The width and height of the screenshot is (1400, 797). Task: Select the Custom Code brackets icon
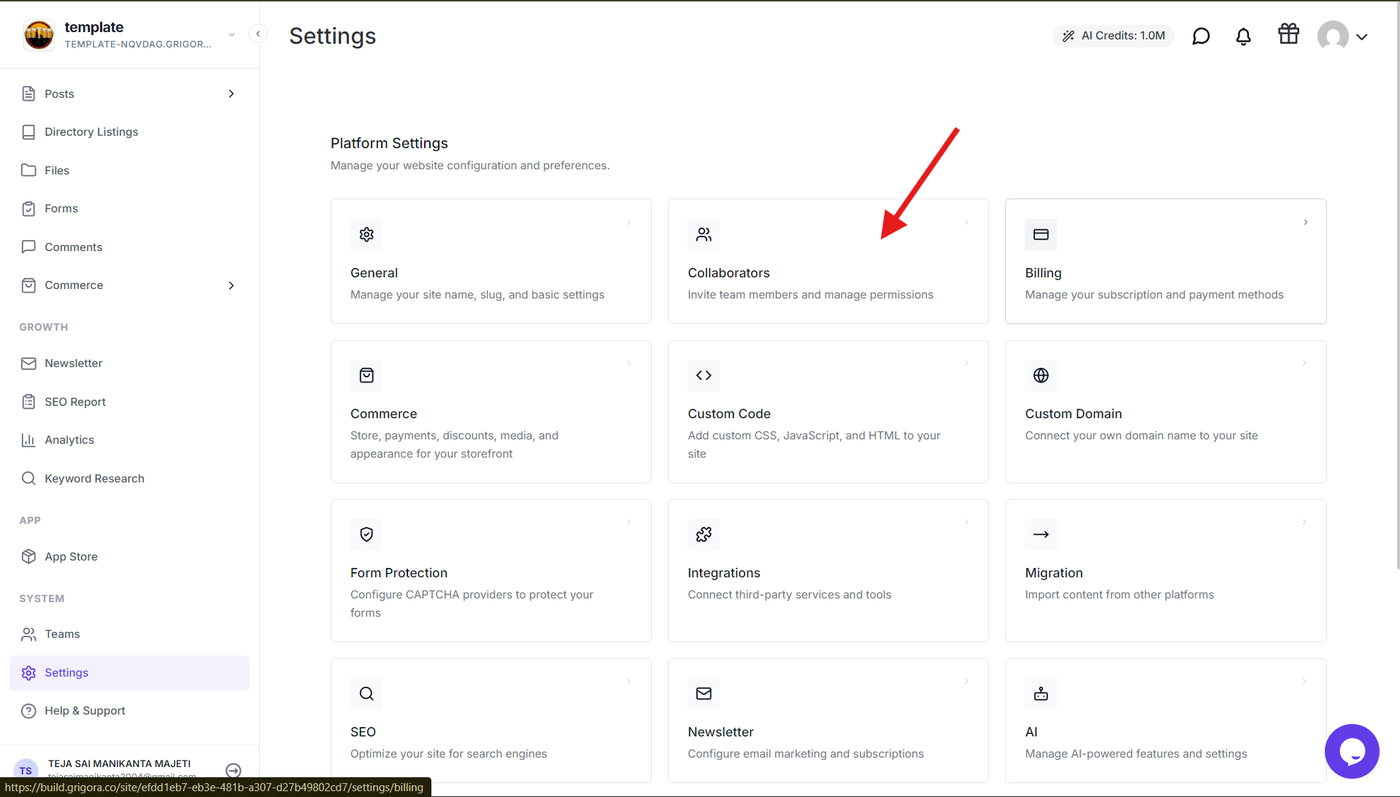pos(704,375)
